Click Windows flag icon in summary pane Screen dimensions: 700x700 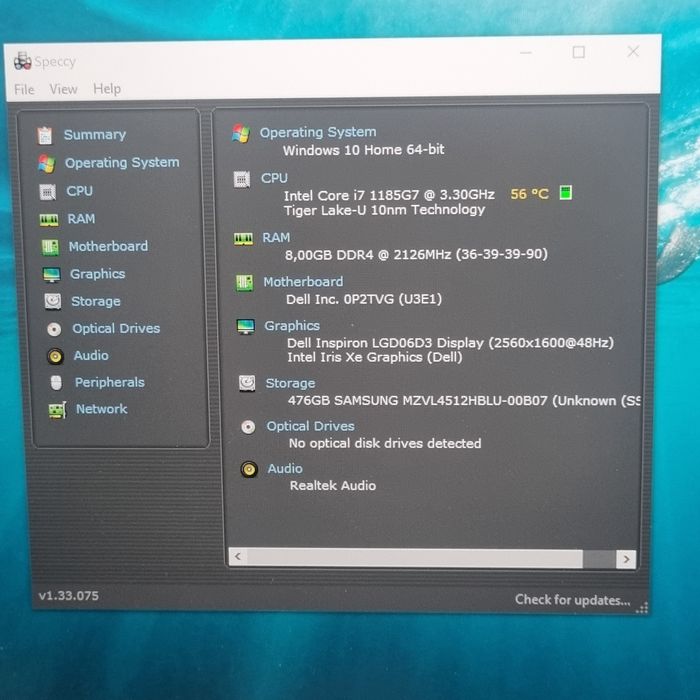(241, 133)
